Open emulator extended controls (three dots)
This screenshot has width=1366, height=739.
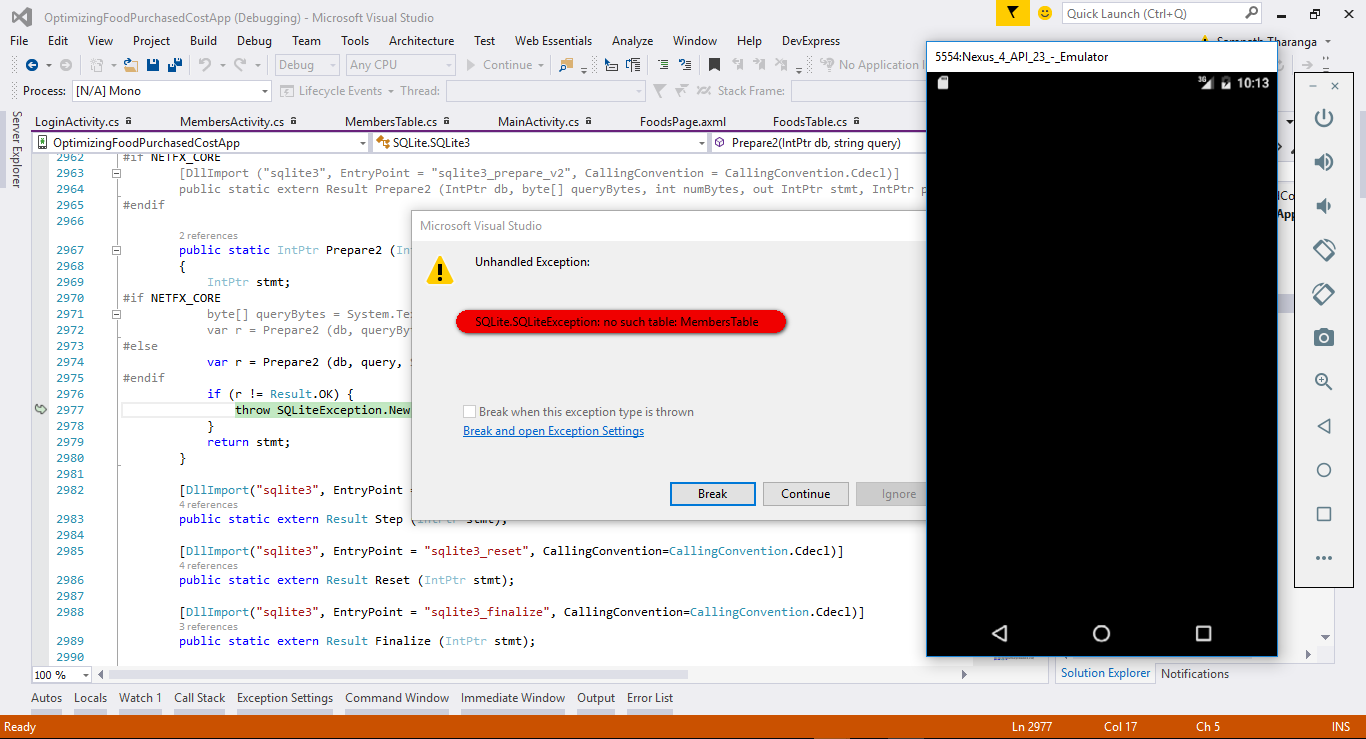(1324, 558)
